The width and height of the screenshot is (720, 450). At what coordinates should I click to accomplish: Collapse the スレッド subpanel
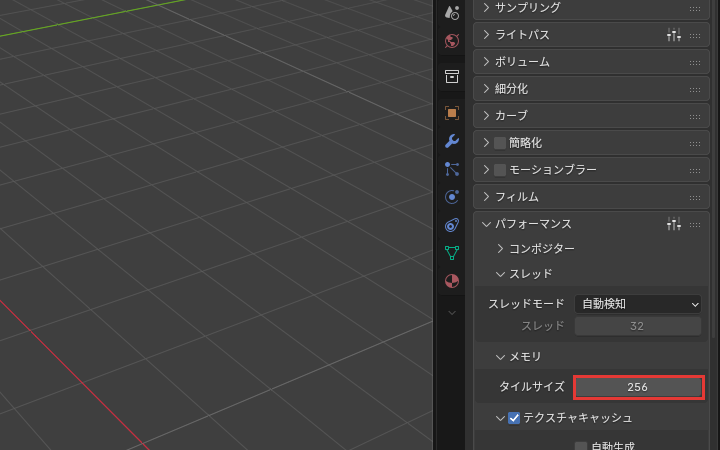501,274
